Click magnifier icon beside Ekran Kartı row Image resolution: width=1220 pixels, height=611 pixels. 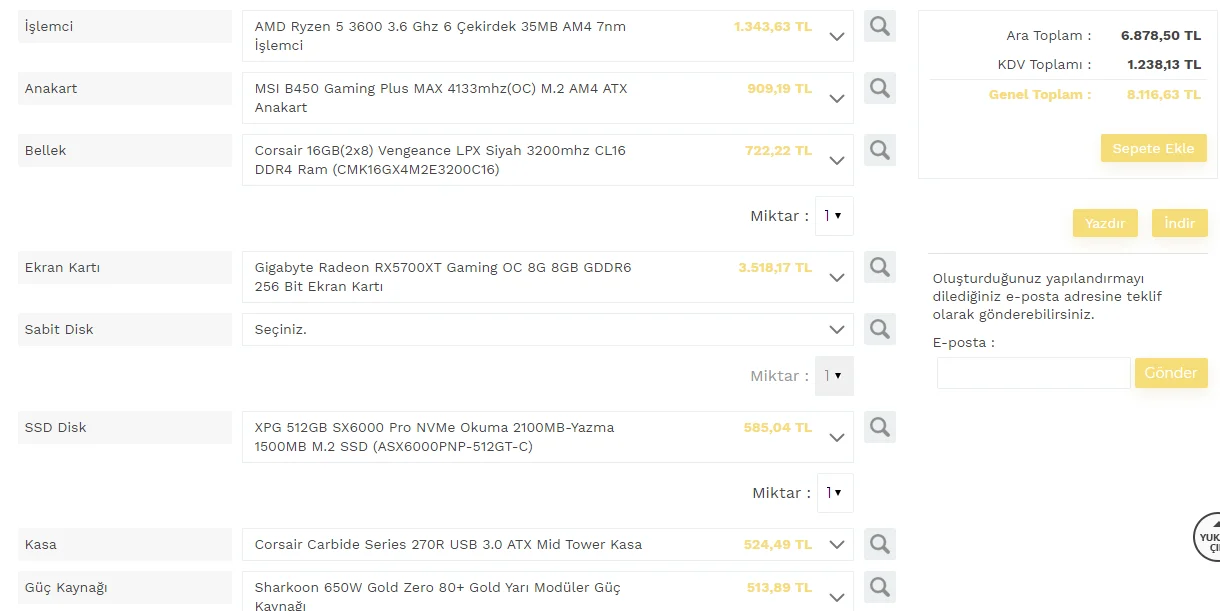click(x=879, y=267)
